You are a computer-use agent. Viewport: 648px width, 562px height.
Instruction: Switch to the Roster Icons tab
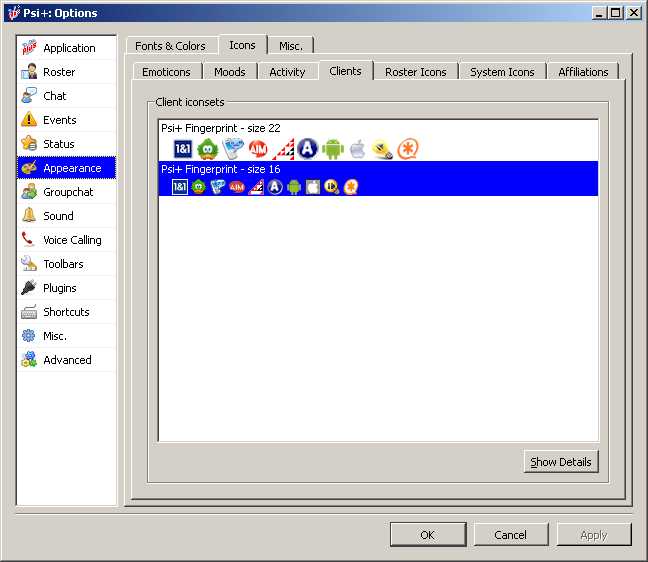click(x=415, y=72)
